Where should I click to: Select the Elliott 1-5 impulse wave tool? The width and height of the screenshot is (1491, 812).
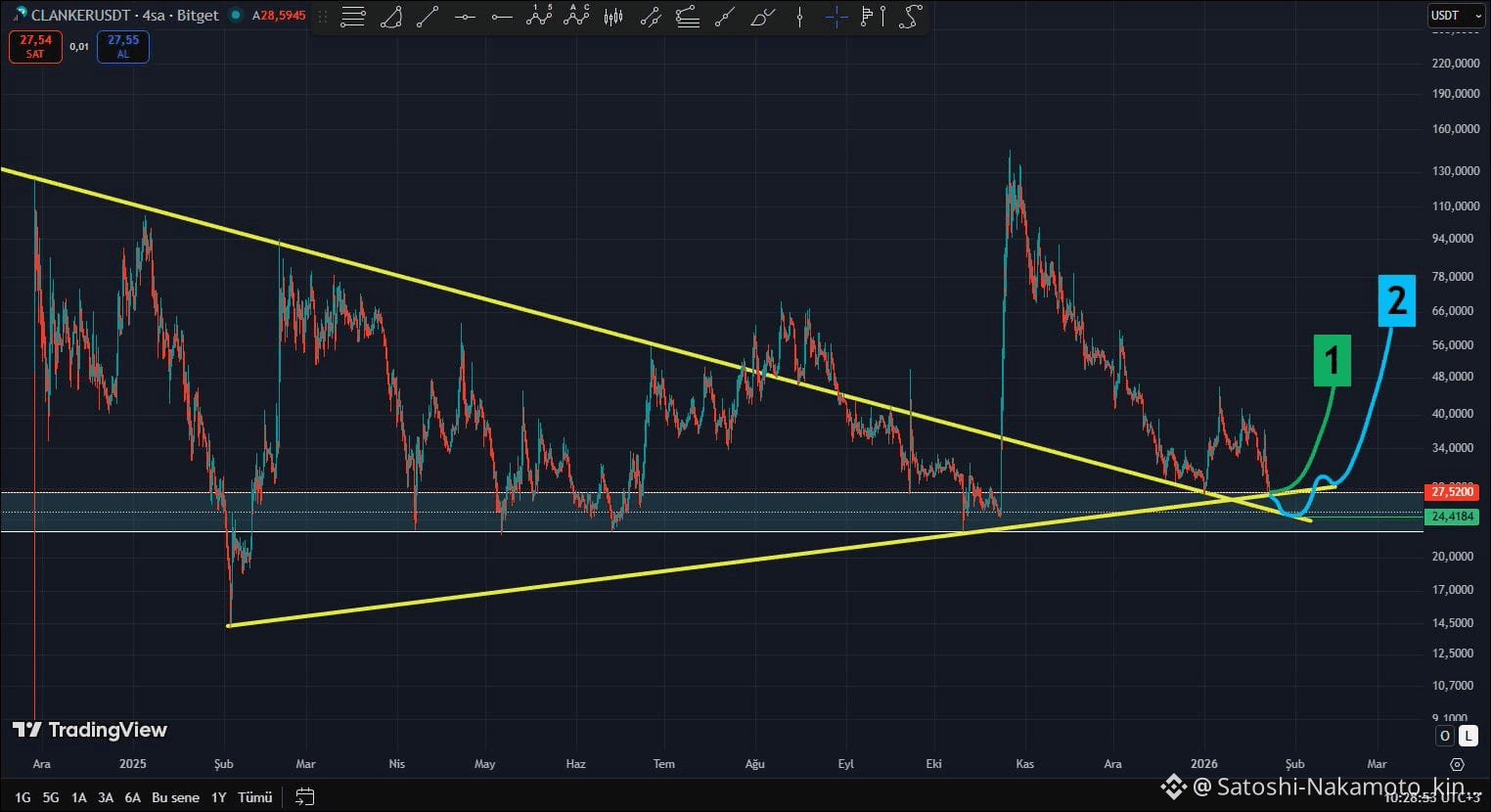pos(539,16)
